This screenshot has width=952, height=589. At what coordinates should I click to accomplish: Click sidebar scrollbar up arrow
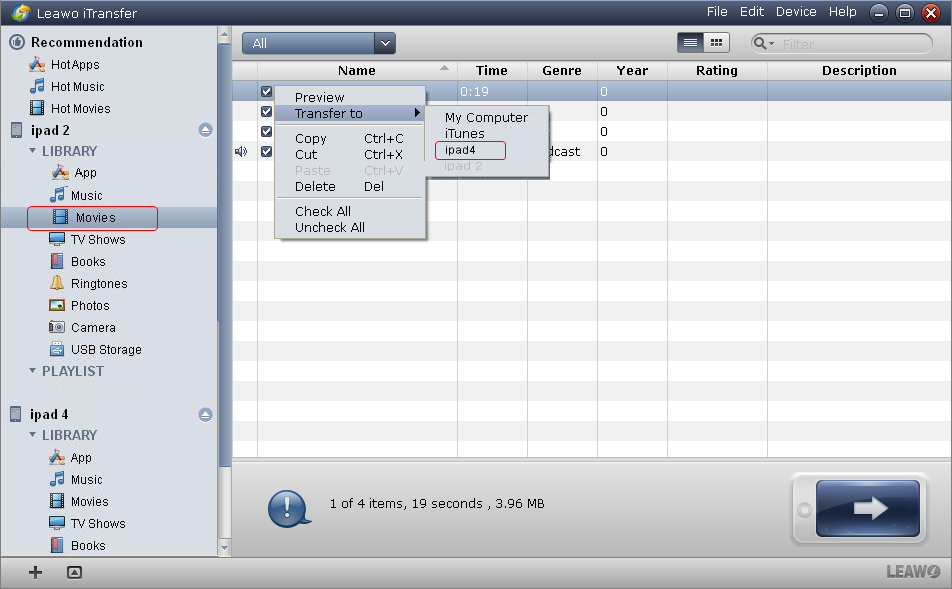(224, 35)
